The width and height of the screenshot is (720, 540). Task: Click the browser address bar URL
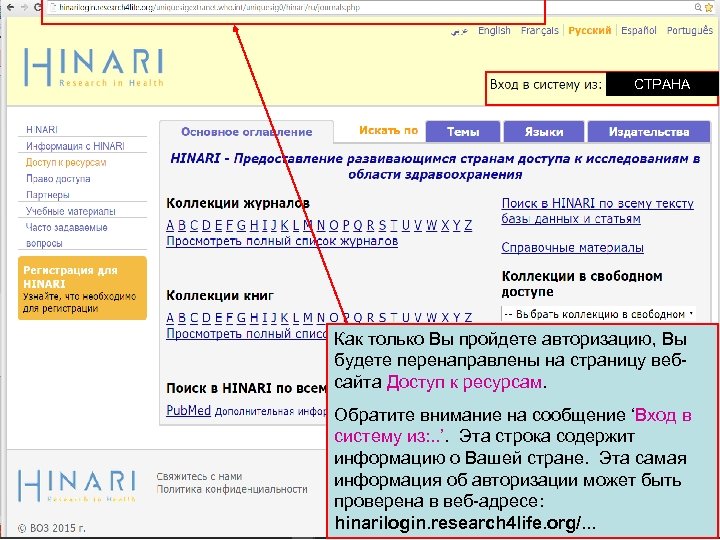tap(209, 7)
